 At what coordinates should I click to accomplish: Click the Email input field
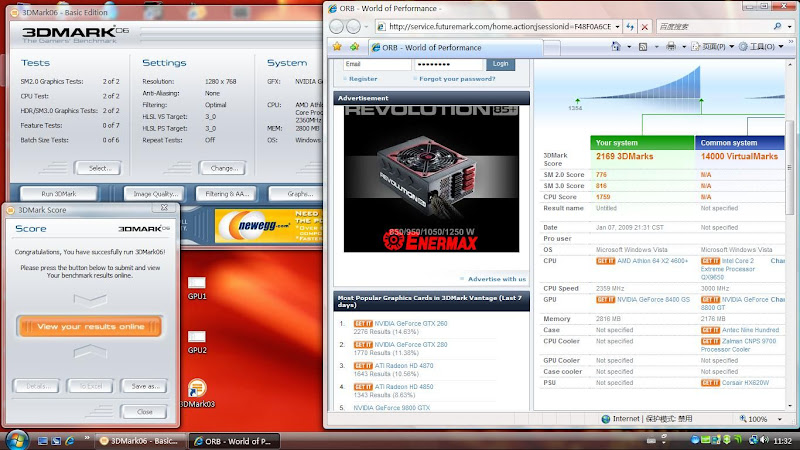pos(377,63)
